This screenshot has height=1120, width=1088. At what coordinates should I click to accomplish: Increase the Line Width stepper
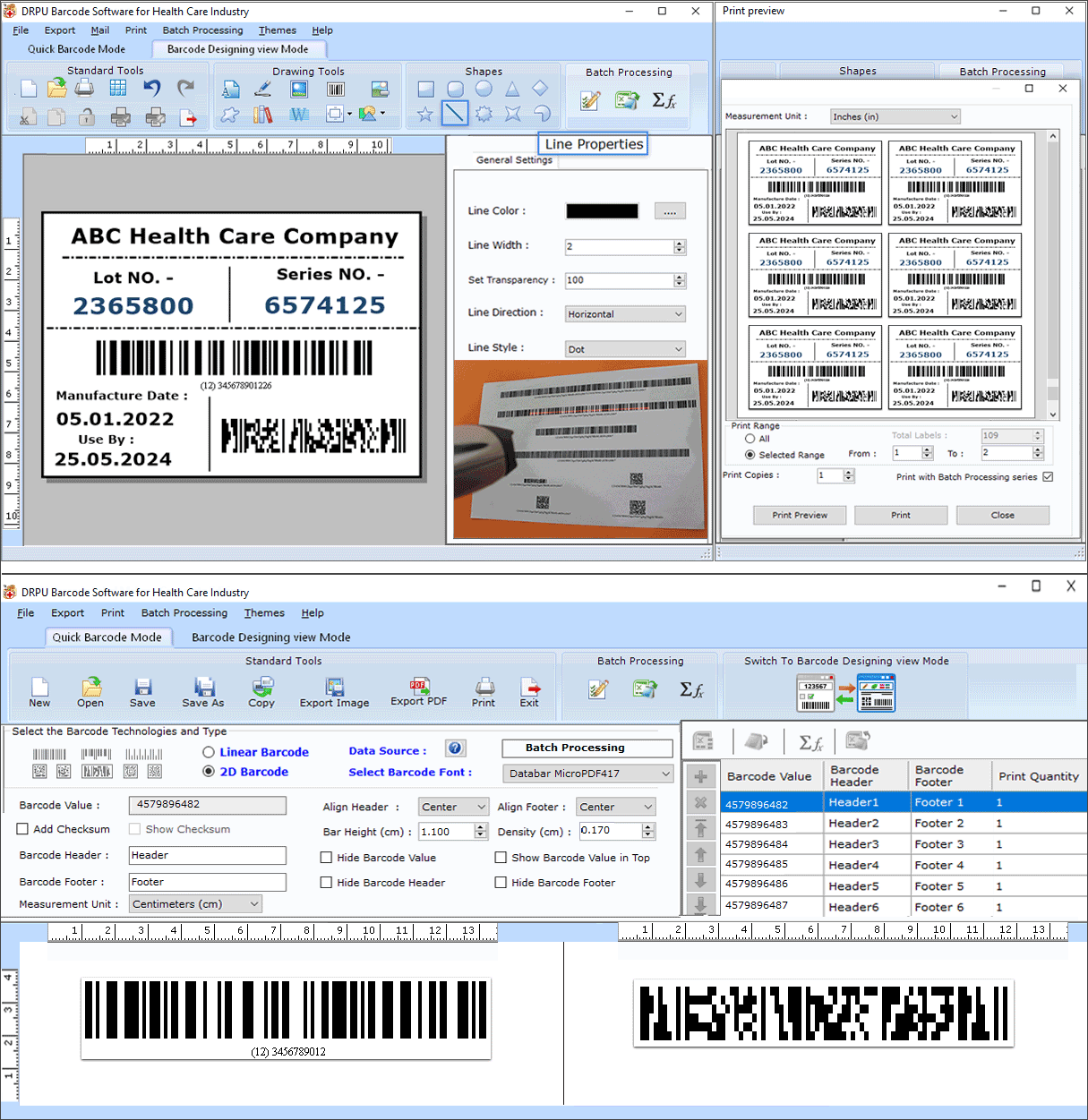680,243
